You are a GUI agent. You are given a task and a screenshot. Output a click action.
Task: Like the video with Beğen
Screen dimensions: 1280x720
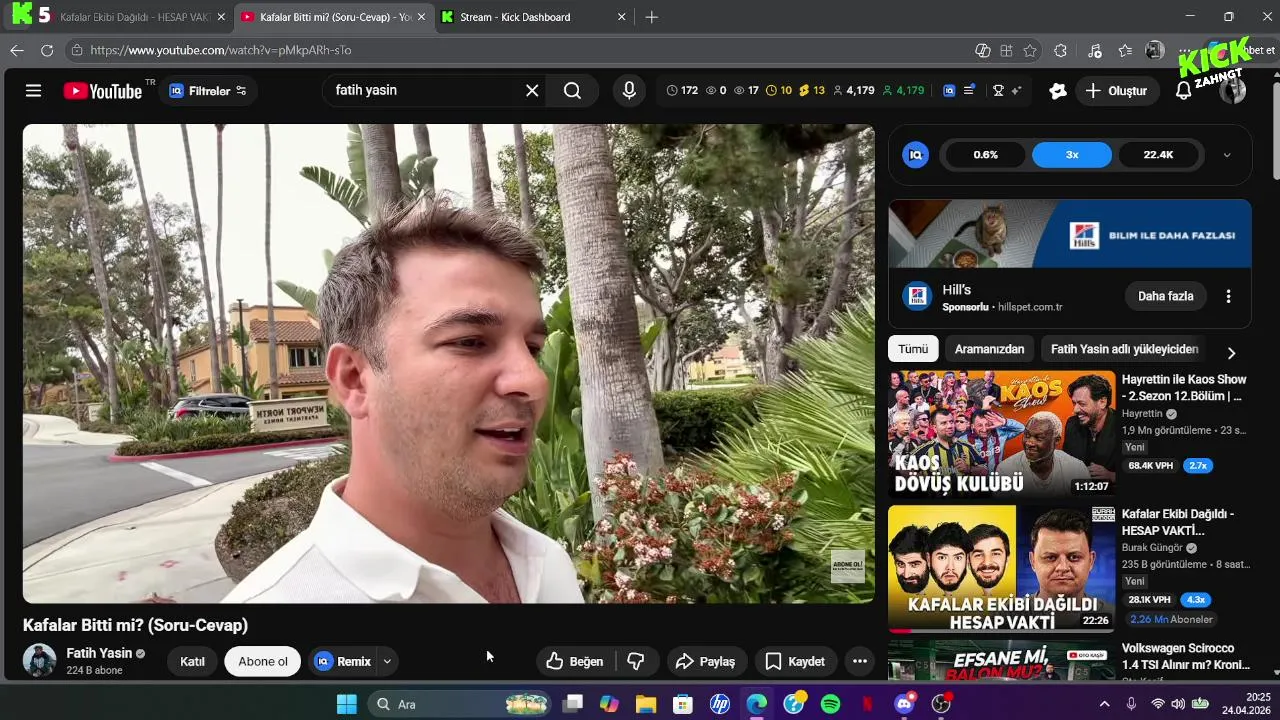575,661
